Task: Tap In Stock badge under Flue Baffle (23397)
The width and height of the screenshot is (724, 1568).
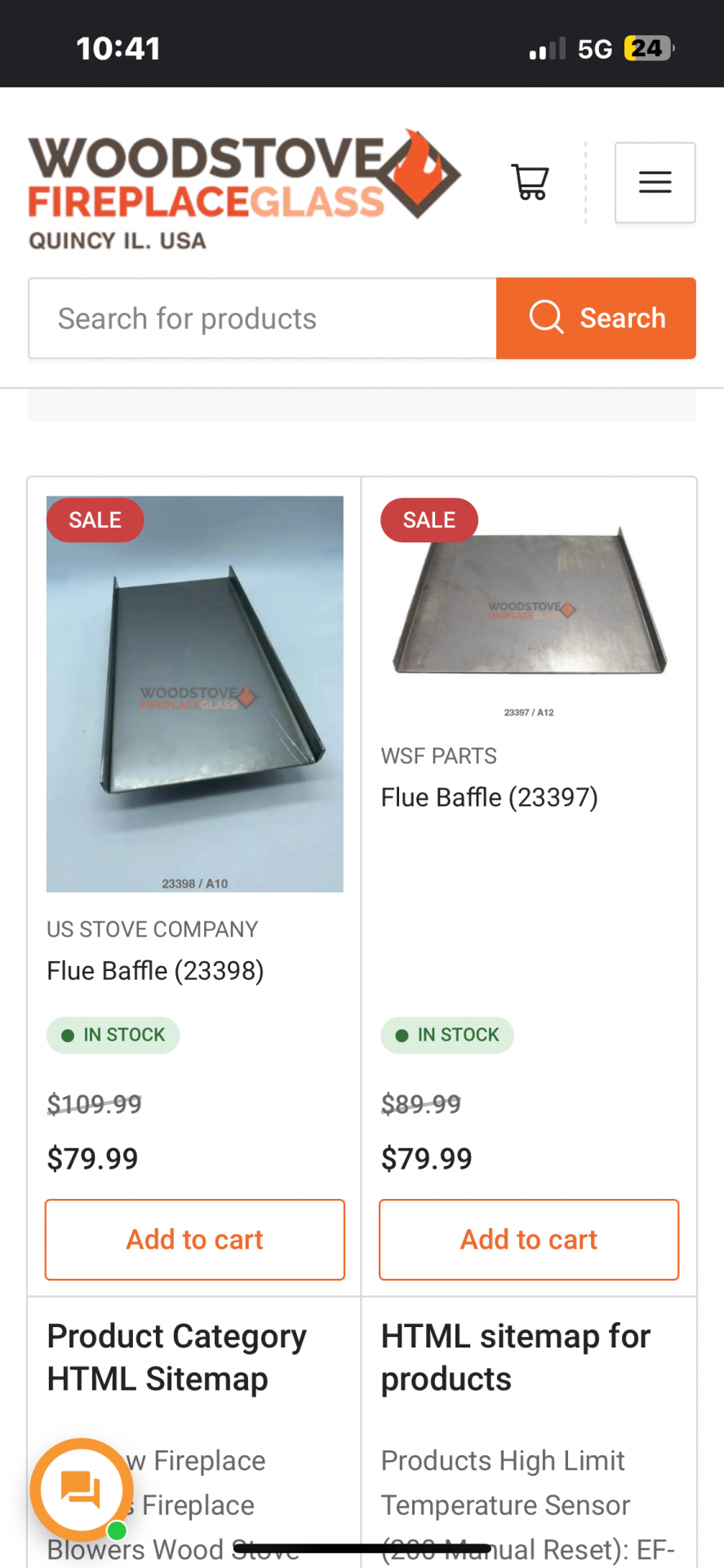Action: click(447, 1036)
